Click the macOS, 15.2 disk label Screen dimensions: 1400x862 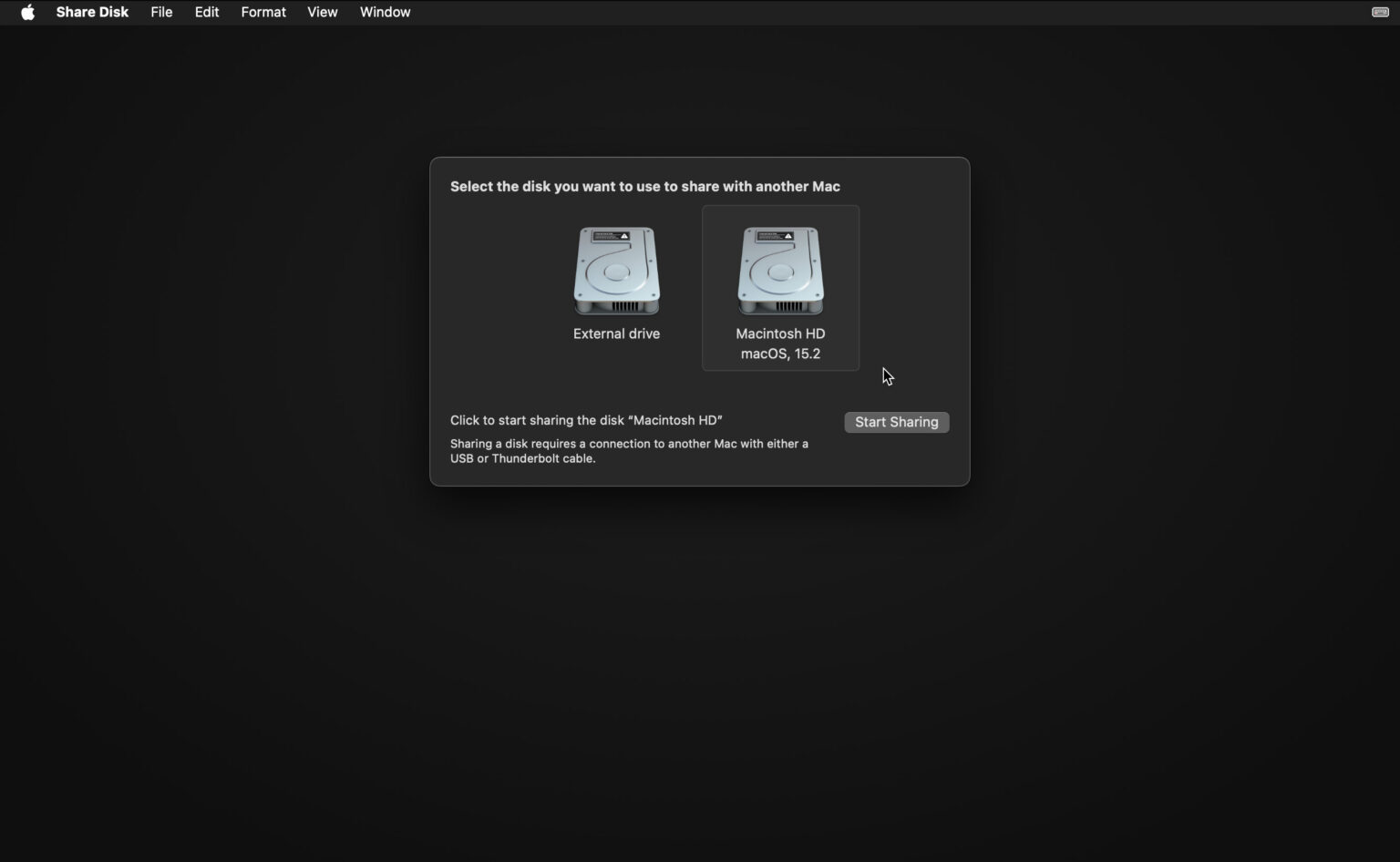coord(780,354)
